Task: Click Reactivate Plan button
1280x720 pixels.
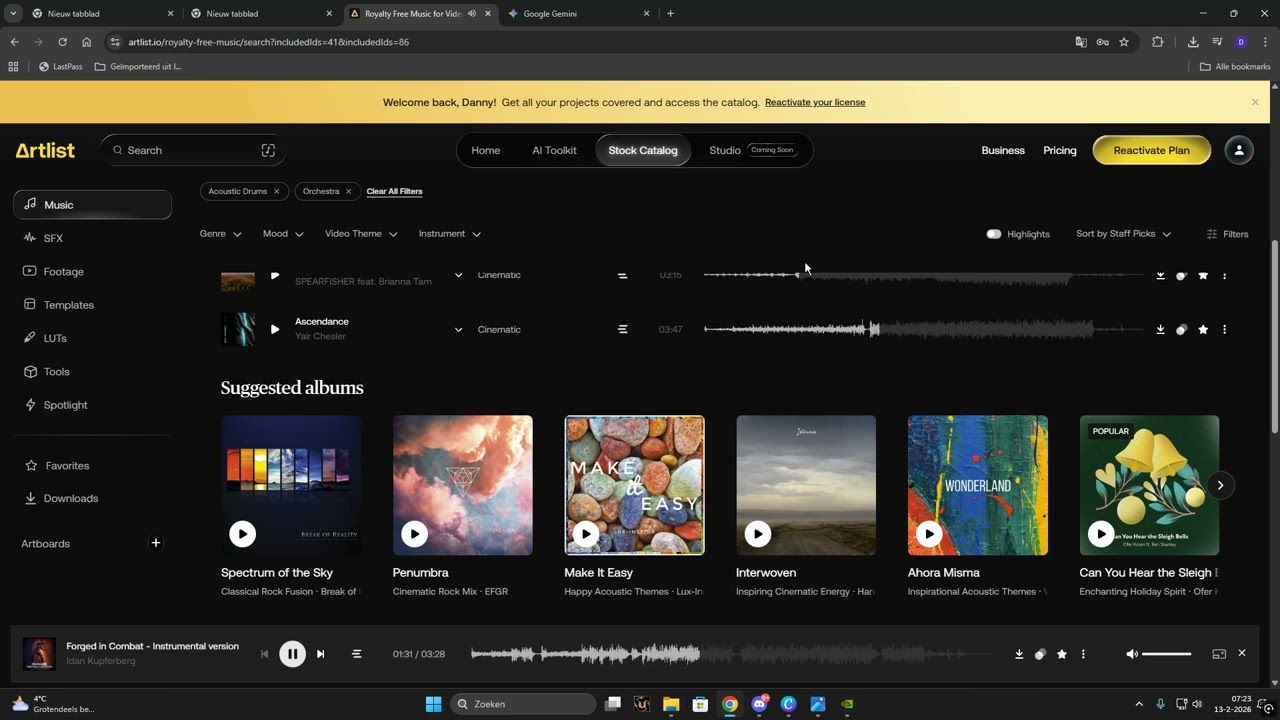Action: coord(1152,150)
